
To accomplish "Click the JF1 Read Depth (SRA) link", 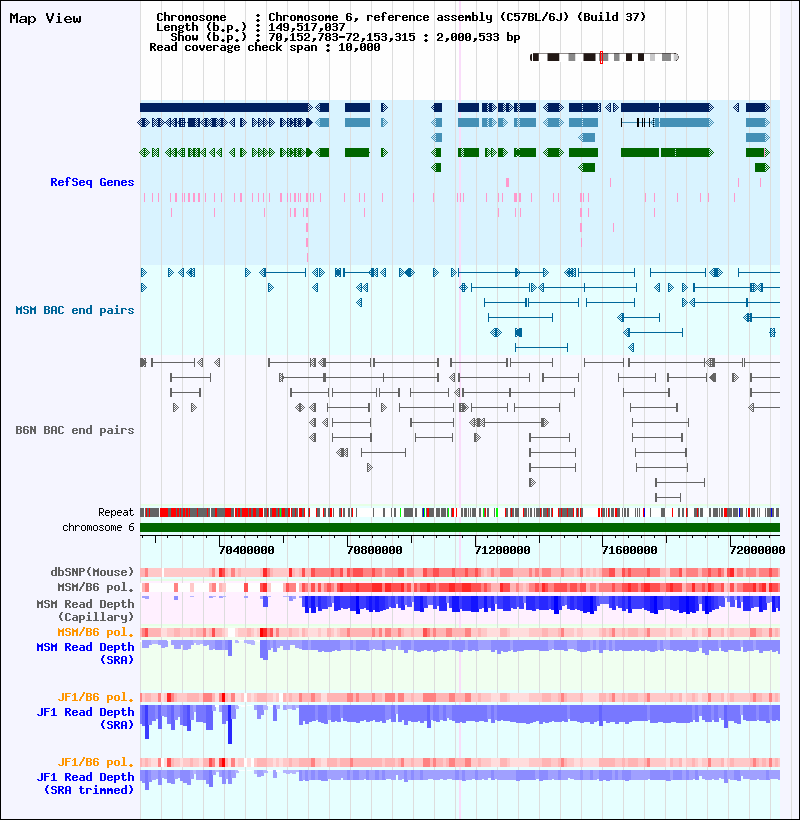I will tap(85, 718).
